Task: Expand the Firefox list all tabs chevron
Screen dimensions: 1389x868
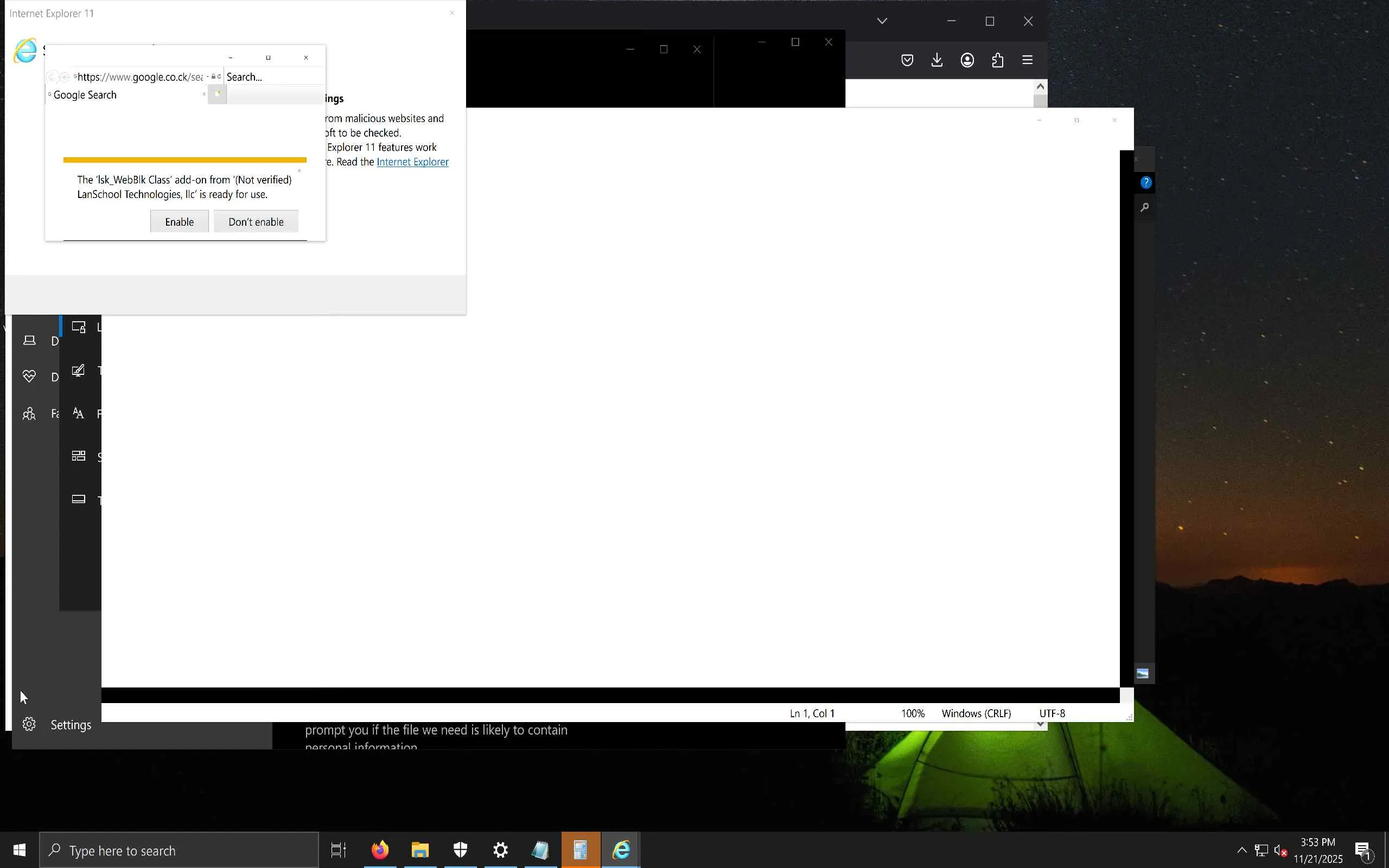Action: coord(882,21)
